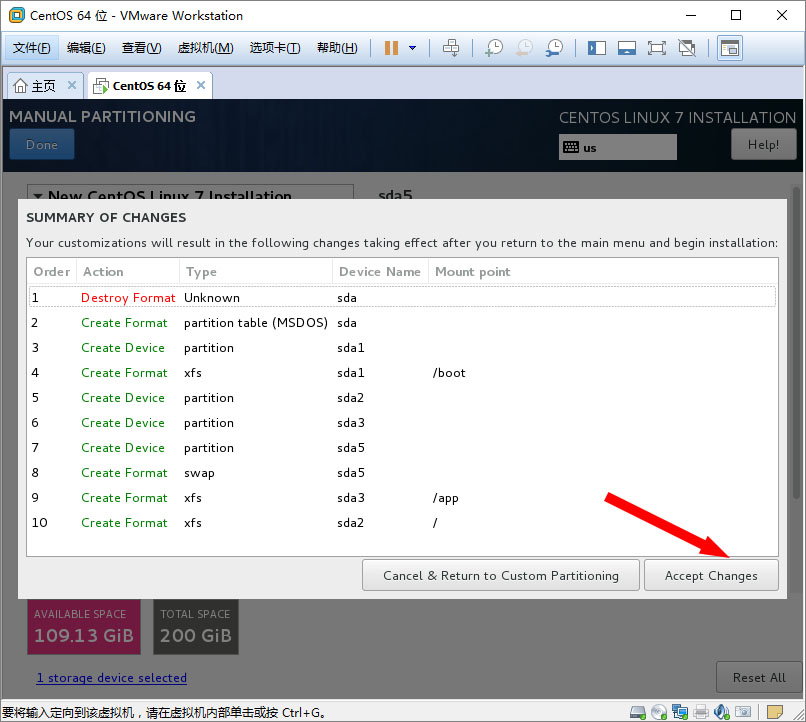
Task: Click Cancel & Return to Custom Partitioning
Action: point(501,576)
